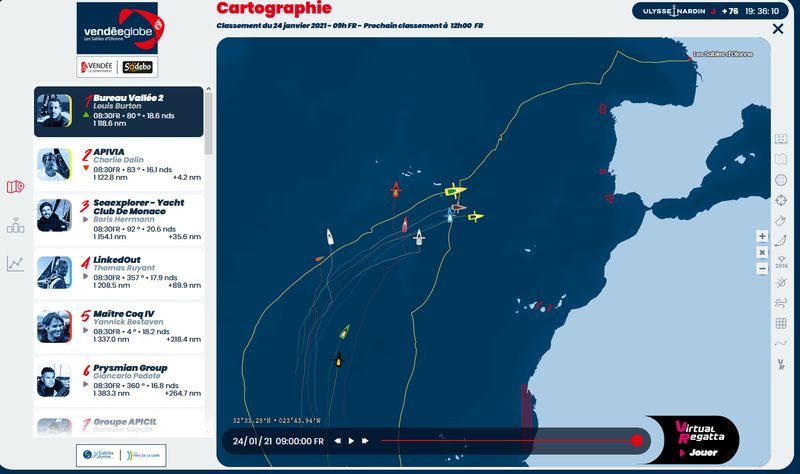
Task: Toggle the wind layer icon
Action: (781, 303)
